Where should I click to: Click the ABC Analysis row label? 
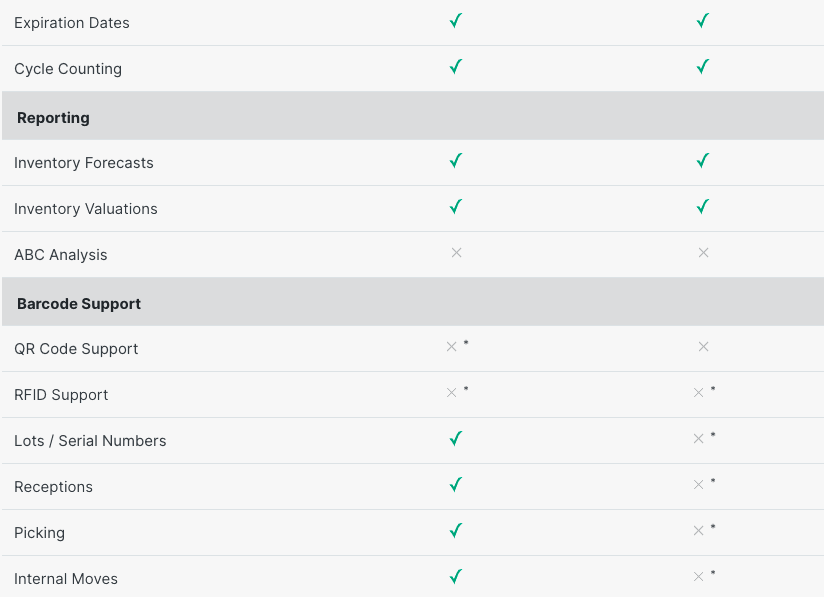pyautogui.click(x=61, y=255)
